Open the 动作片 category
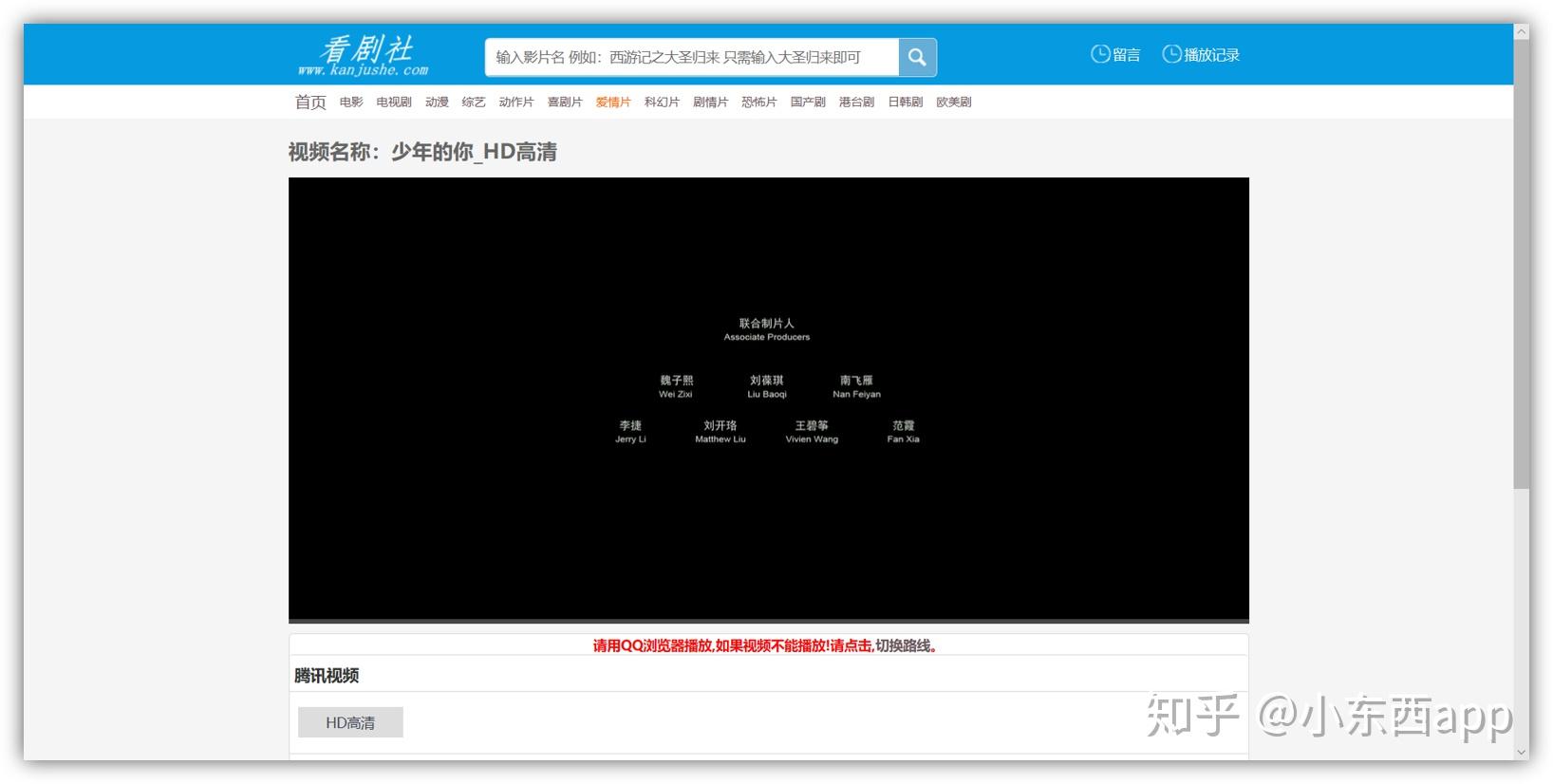 pos(516,102)
